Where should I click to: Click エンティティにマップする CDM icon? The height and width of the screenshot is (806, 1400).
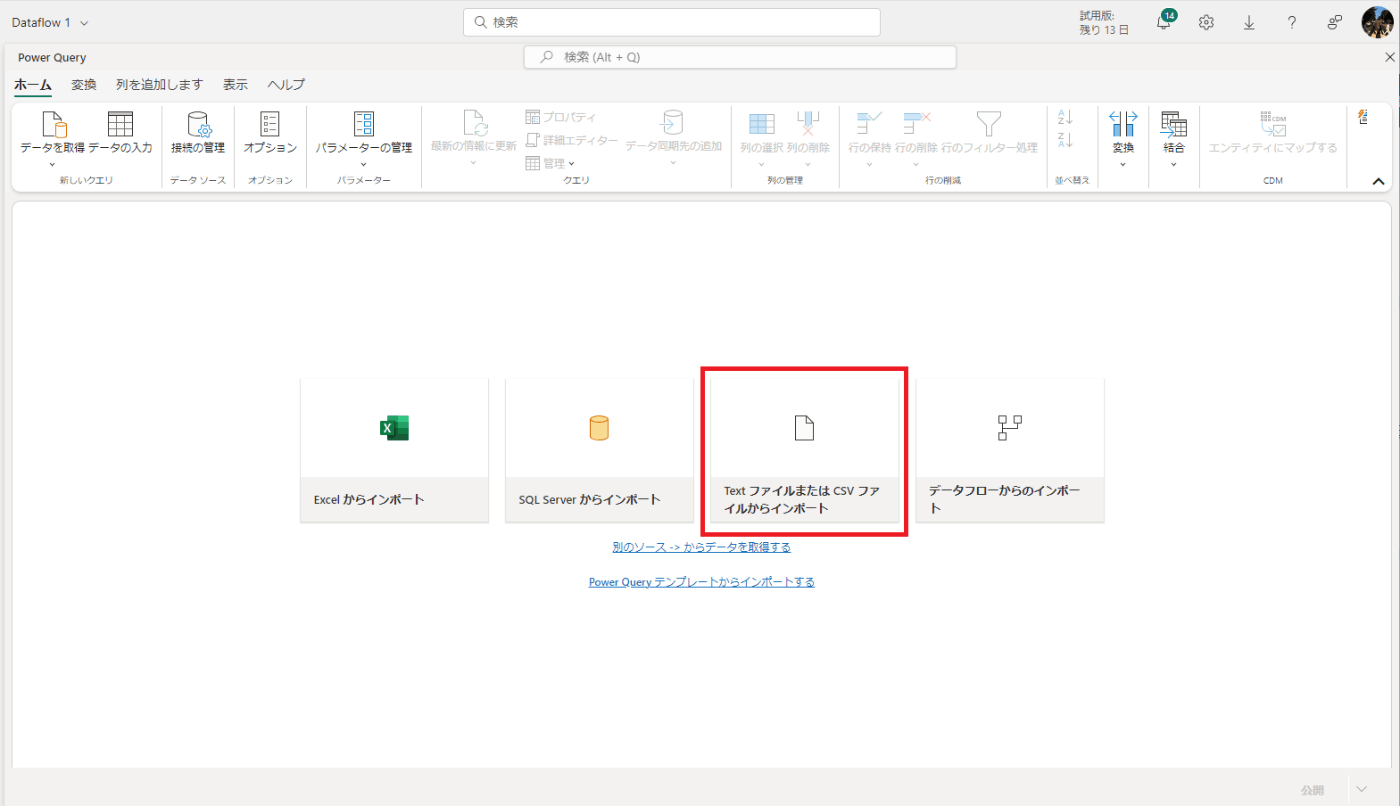[x=1273, y=124]
